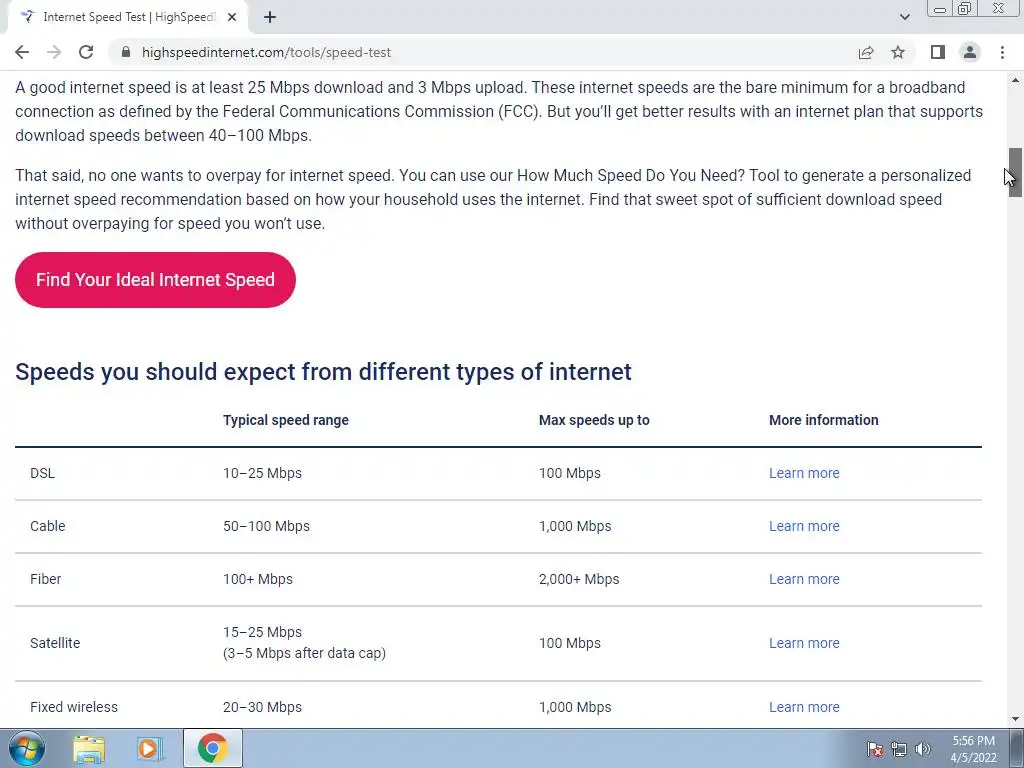
Task: Select Fixed wireless '1,000 Mbps' max speed
Action: [575, 707]
